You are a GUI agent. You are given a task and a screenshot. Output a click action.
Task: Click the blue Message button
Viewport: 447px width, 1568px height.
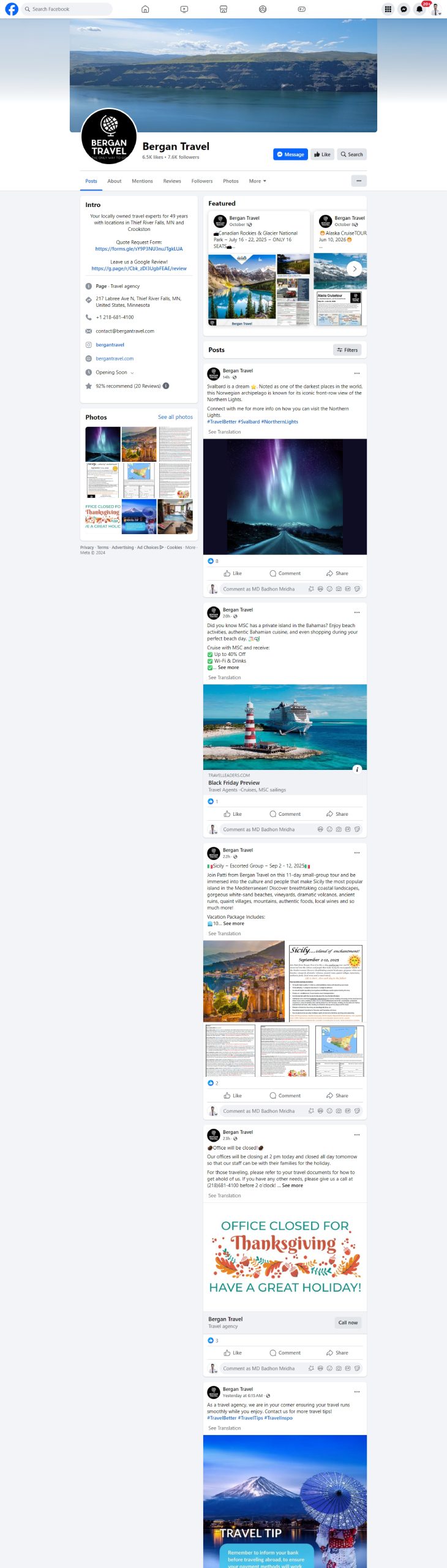pos(290,154)
